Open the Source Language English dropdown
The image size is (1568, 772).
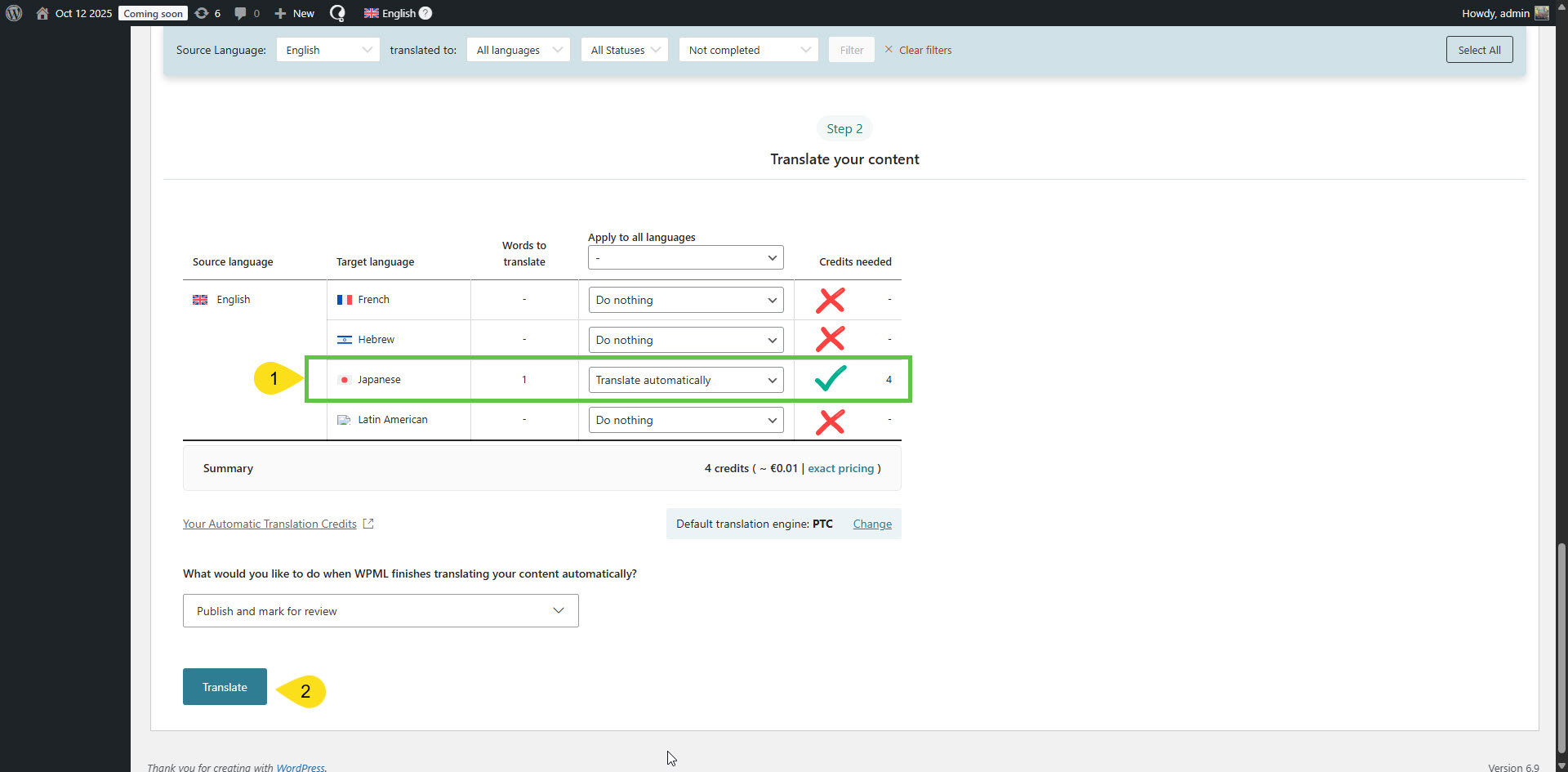[327, 50]
